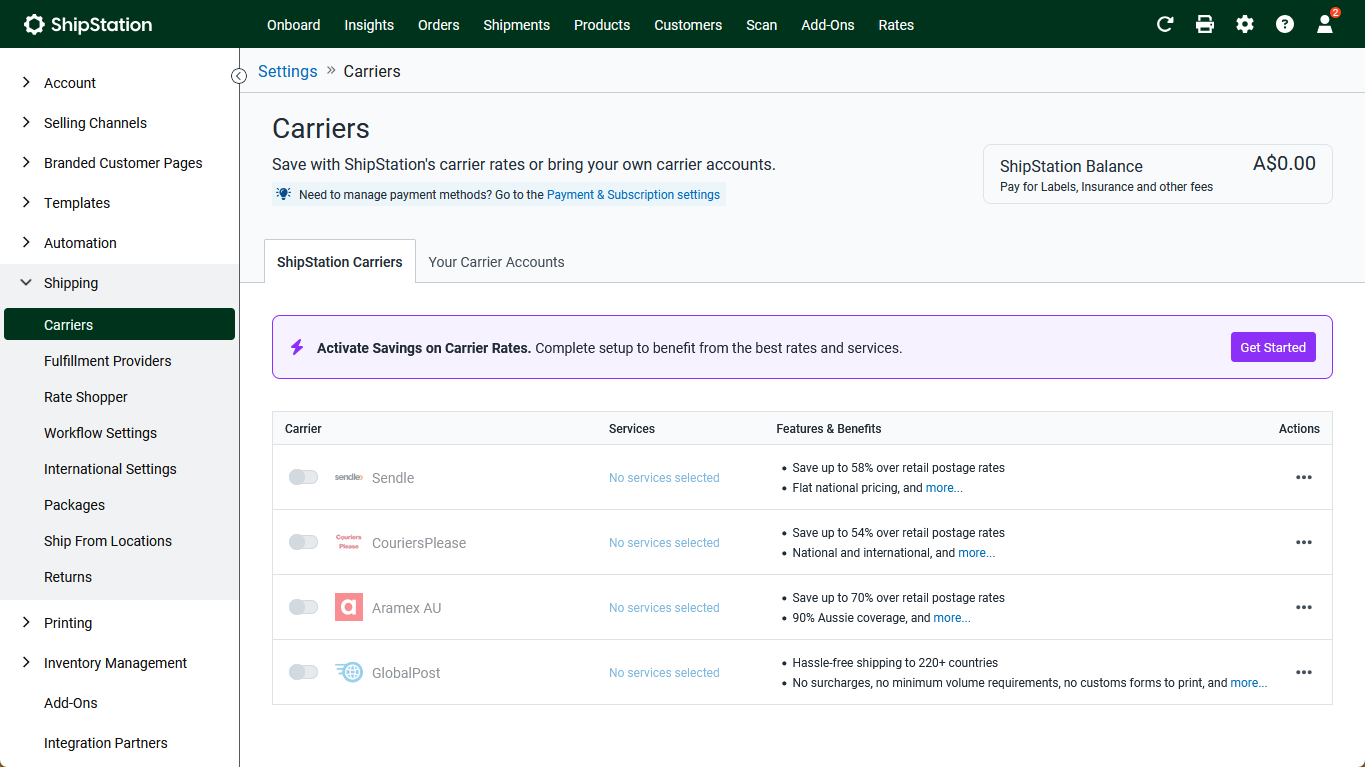Open the settings gear icon
1365x767 pixels.
(x=1245, y=24)
